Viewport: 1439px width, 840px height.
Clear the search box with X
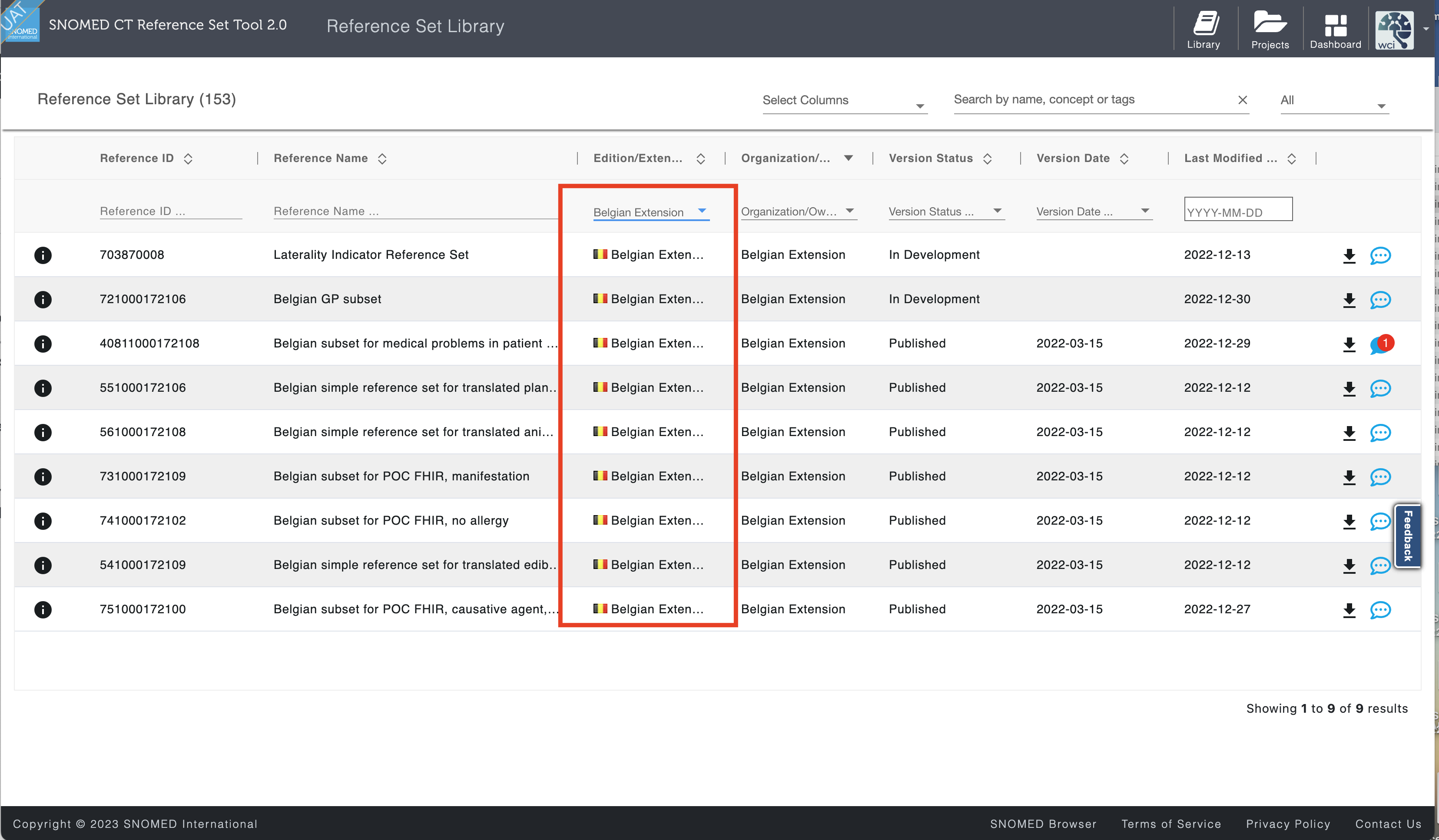pos(1242,100)
